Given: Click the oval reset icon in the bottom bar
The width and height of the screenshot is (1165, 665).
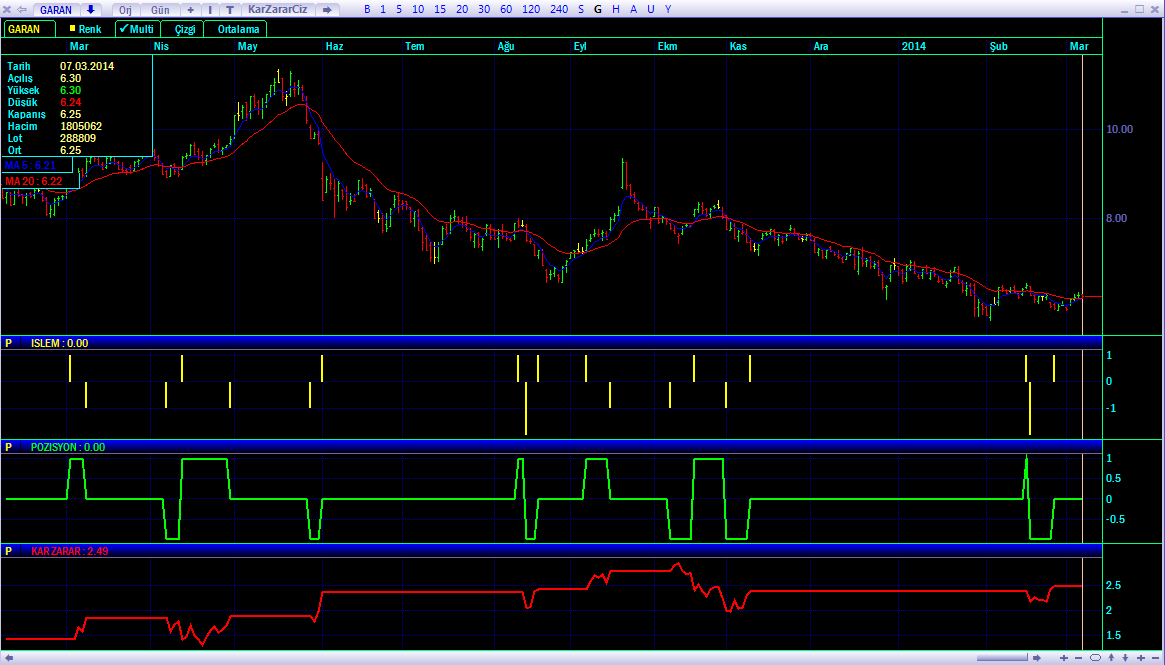Looking at the screenshot, I should click(x=1095, y=658).
